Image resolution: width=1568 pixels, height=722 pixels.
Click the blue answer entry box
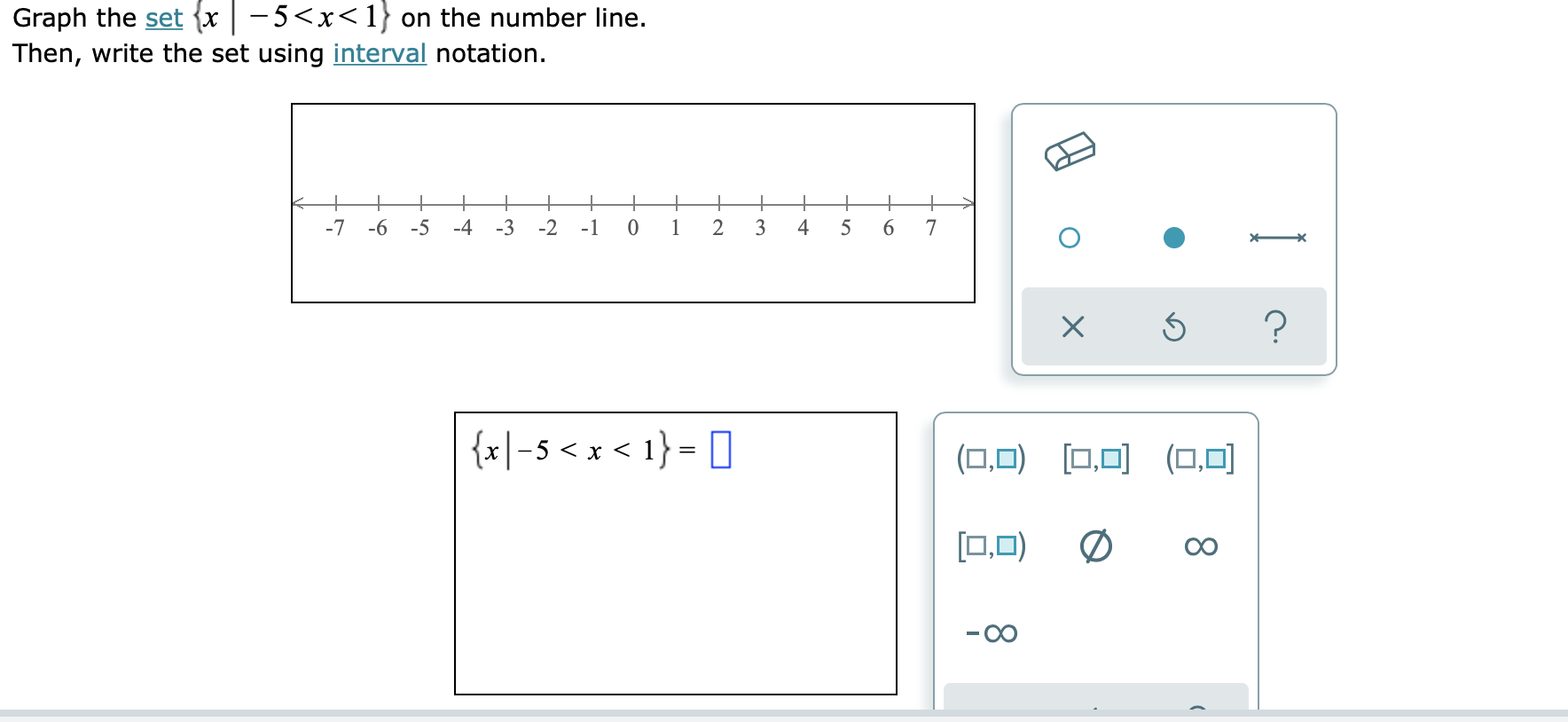click(x=720, y=451)
